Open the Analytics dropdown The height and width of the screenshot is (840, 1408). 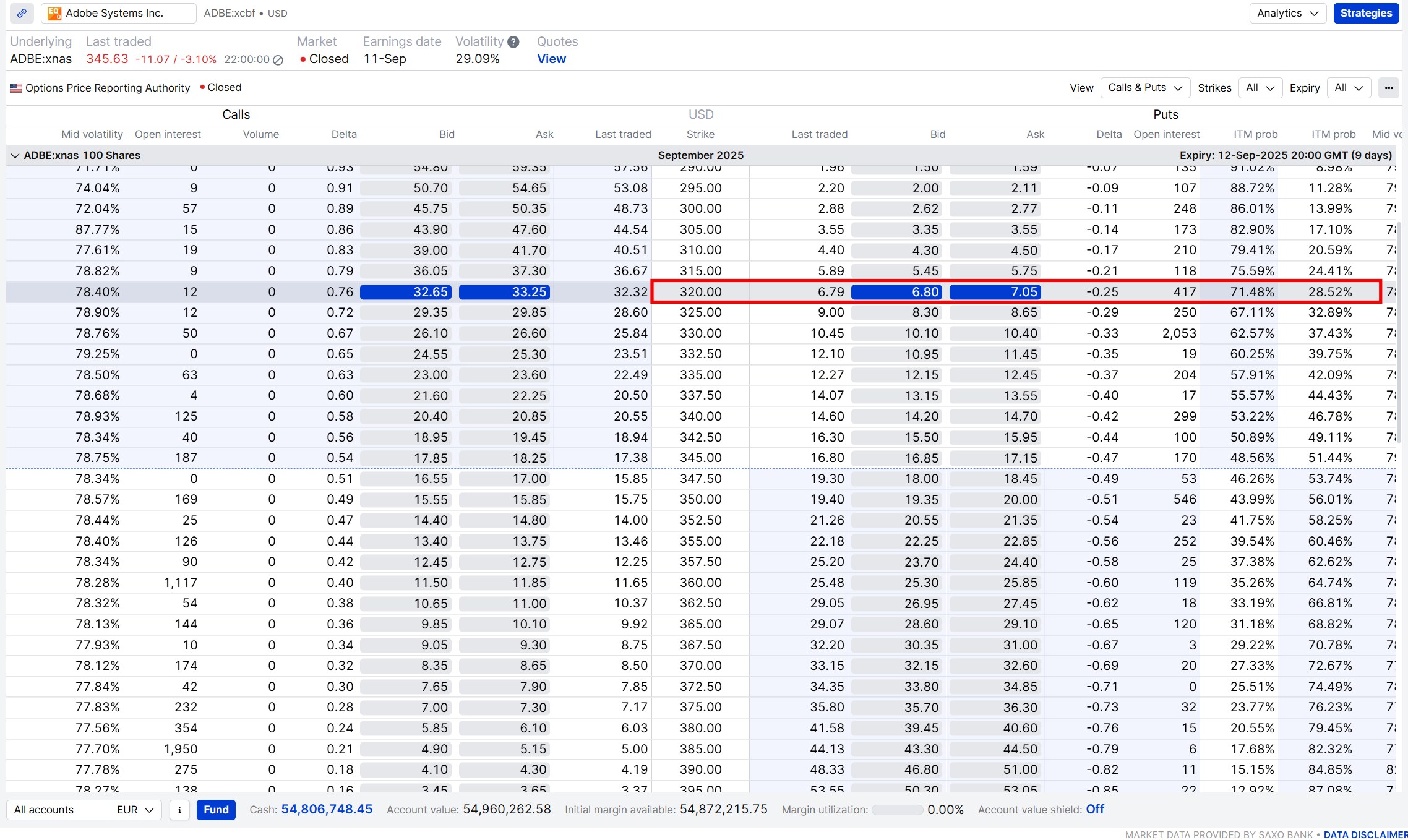[x=1287, y=13]
